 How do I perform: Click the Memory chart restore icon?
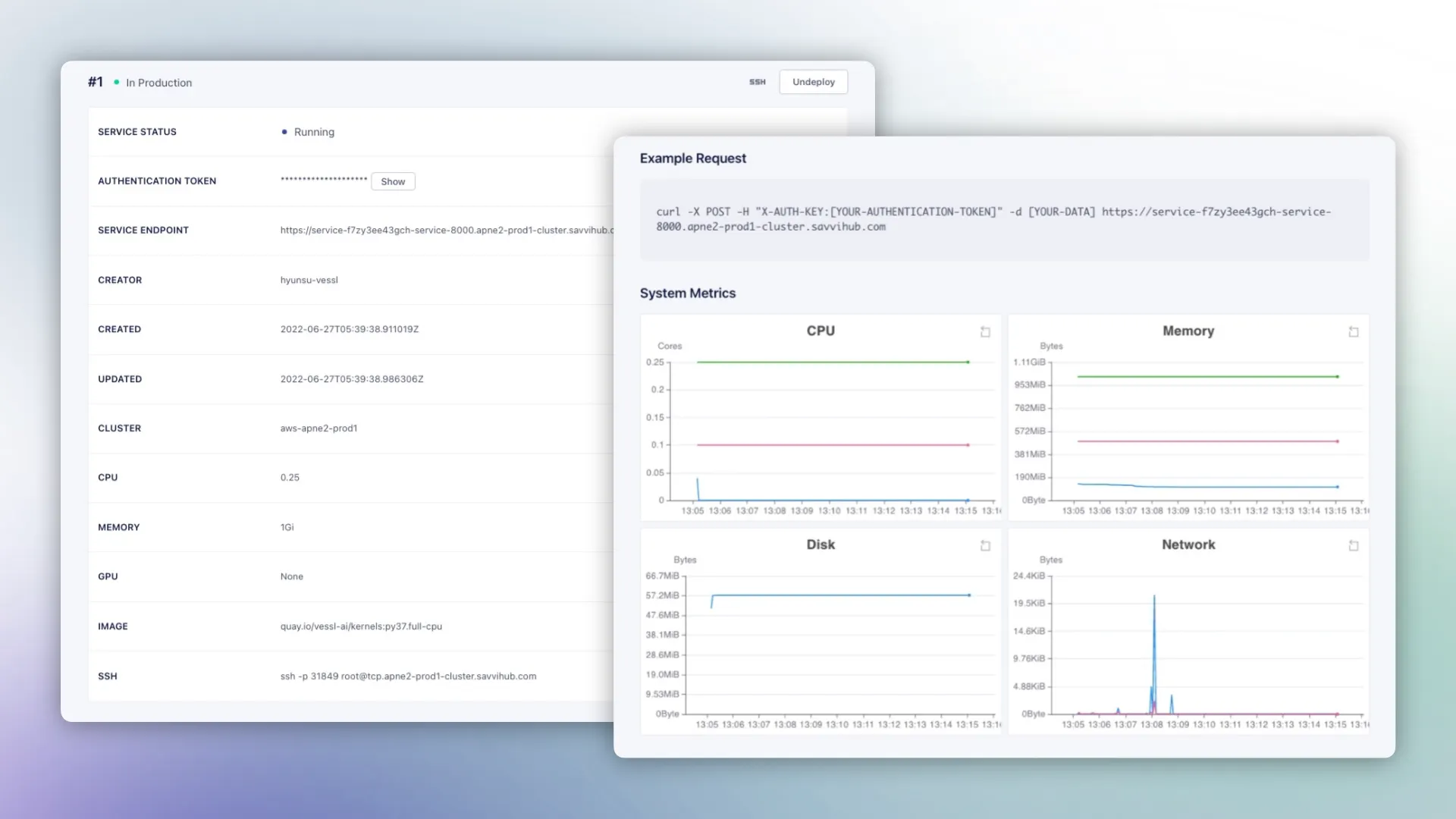pos(1354,332)
